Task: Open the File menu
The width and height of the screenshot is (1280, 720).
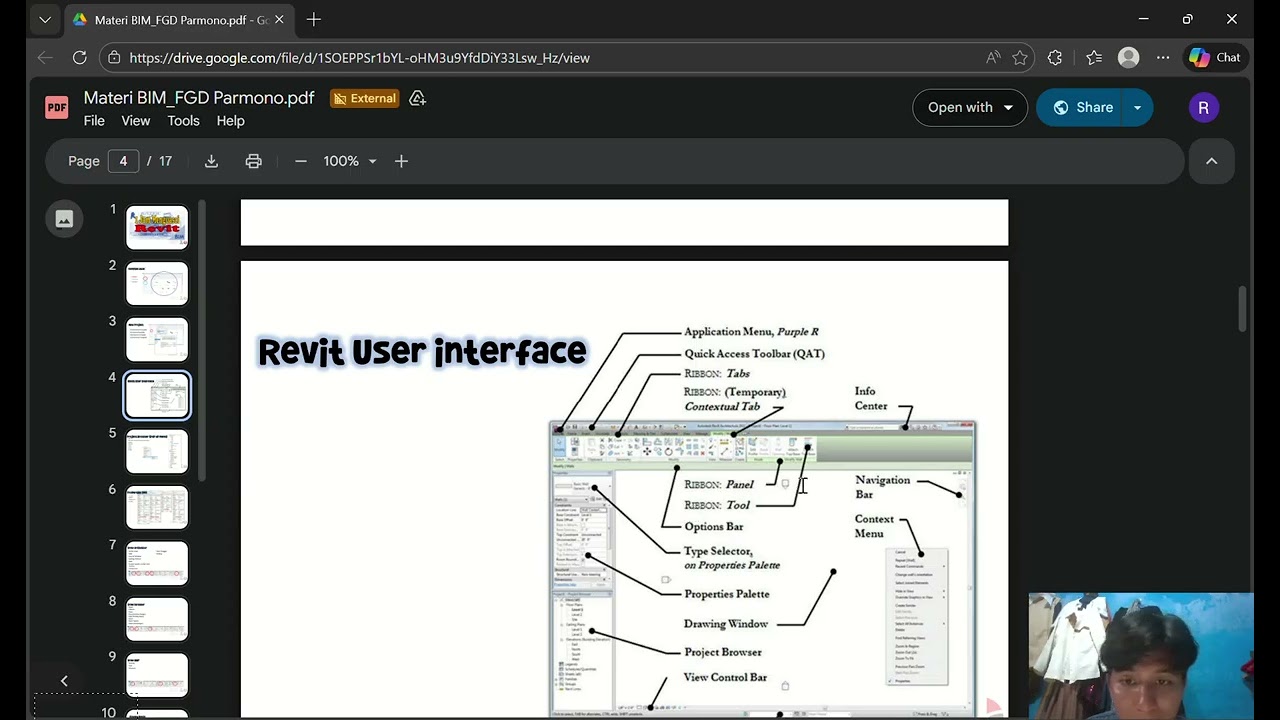Action: pyautogui.click(x=94, y=121)
